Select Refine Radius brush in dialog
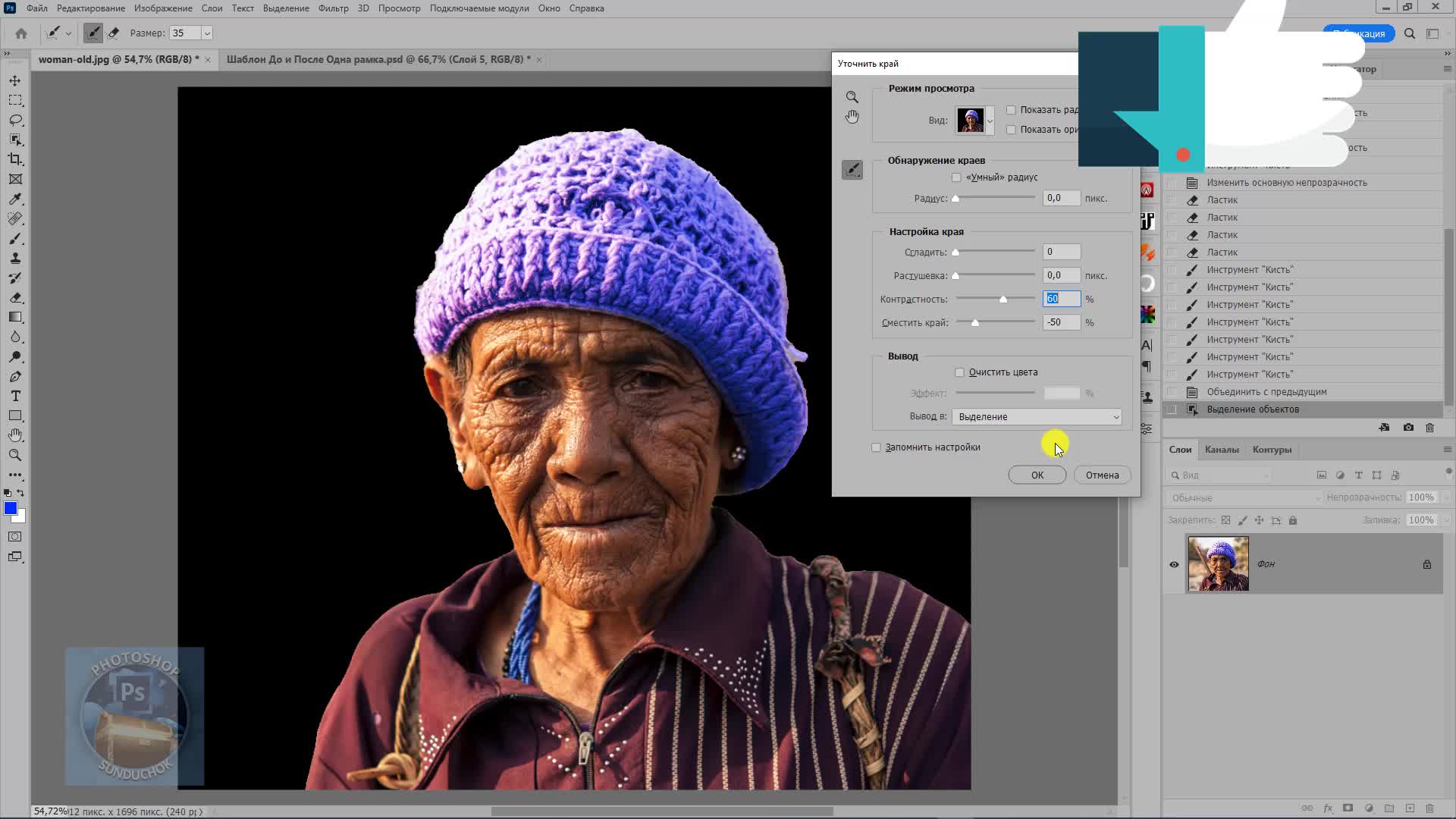The width and height of the screenshot is (1456, 819). click(x=852, y=170)
